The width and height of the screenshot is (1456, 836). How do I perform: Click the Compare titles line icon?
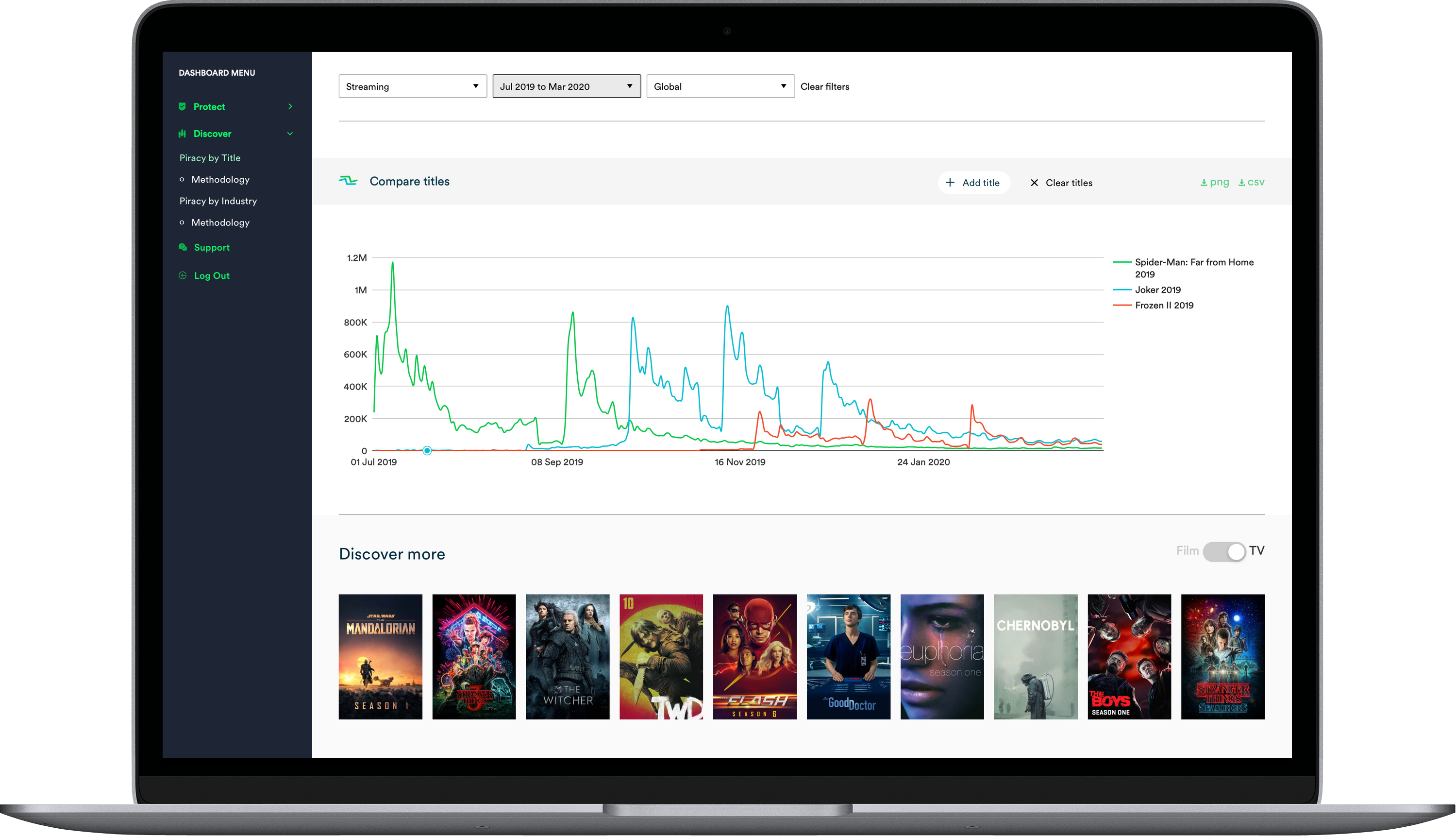[348, 181]
